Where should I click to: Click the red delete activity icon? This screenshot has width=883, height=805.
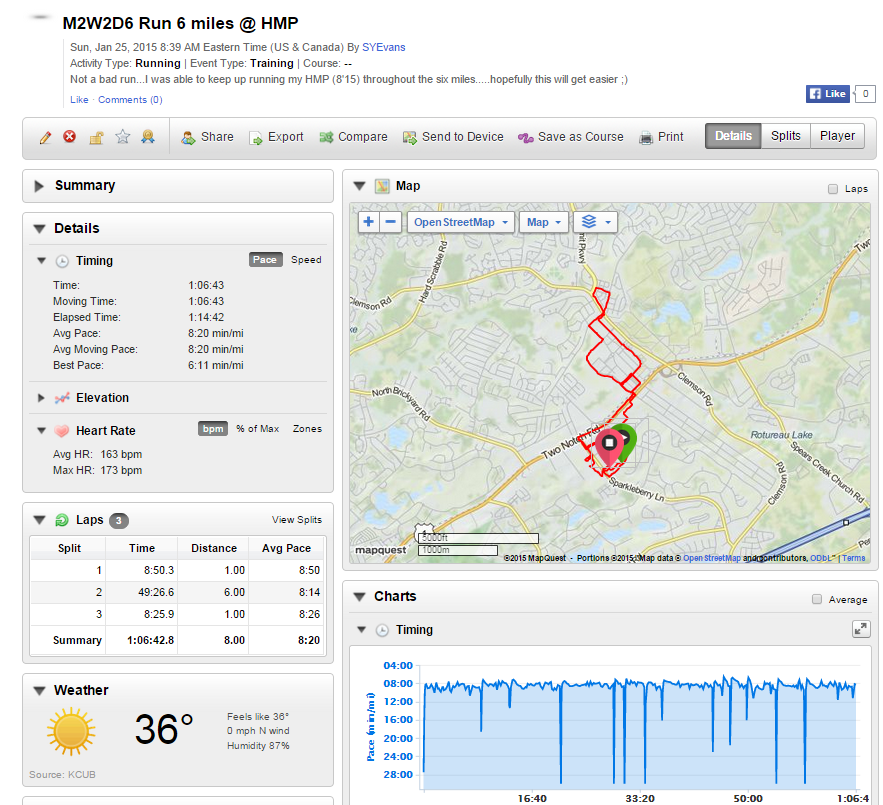(70, 137)
